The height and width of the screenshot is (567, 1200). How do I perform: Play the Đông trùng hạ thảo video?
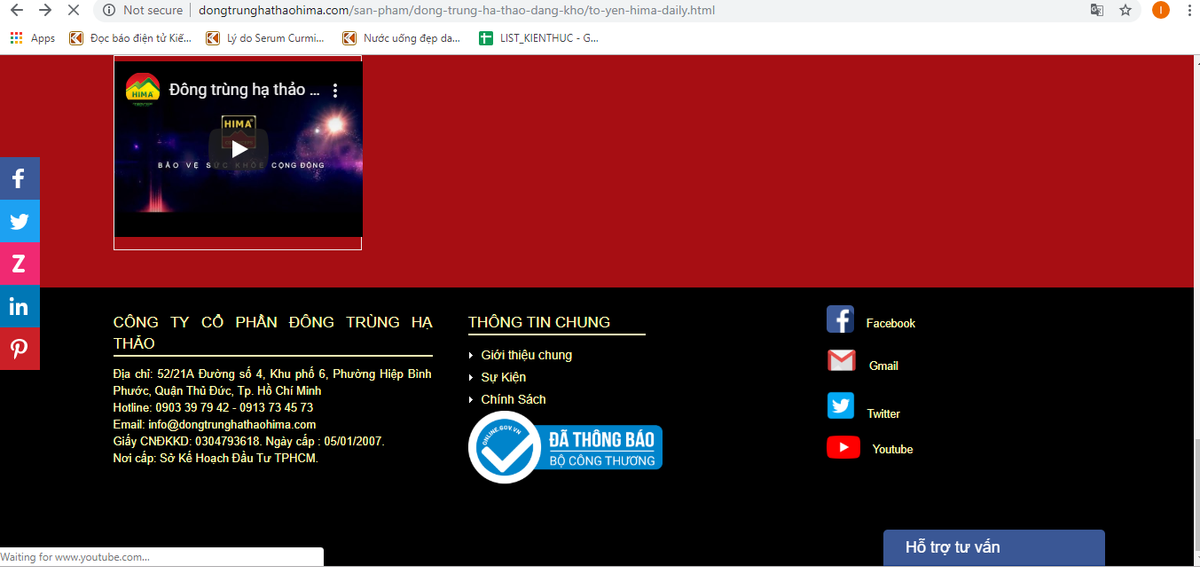239,149
